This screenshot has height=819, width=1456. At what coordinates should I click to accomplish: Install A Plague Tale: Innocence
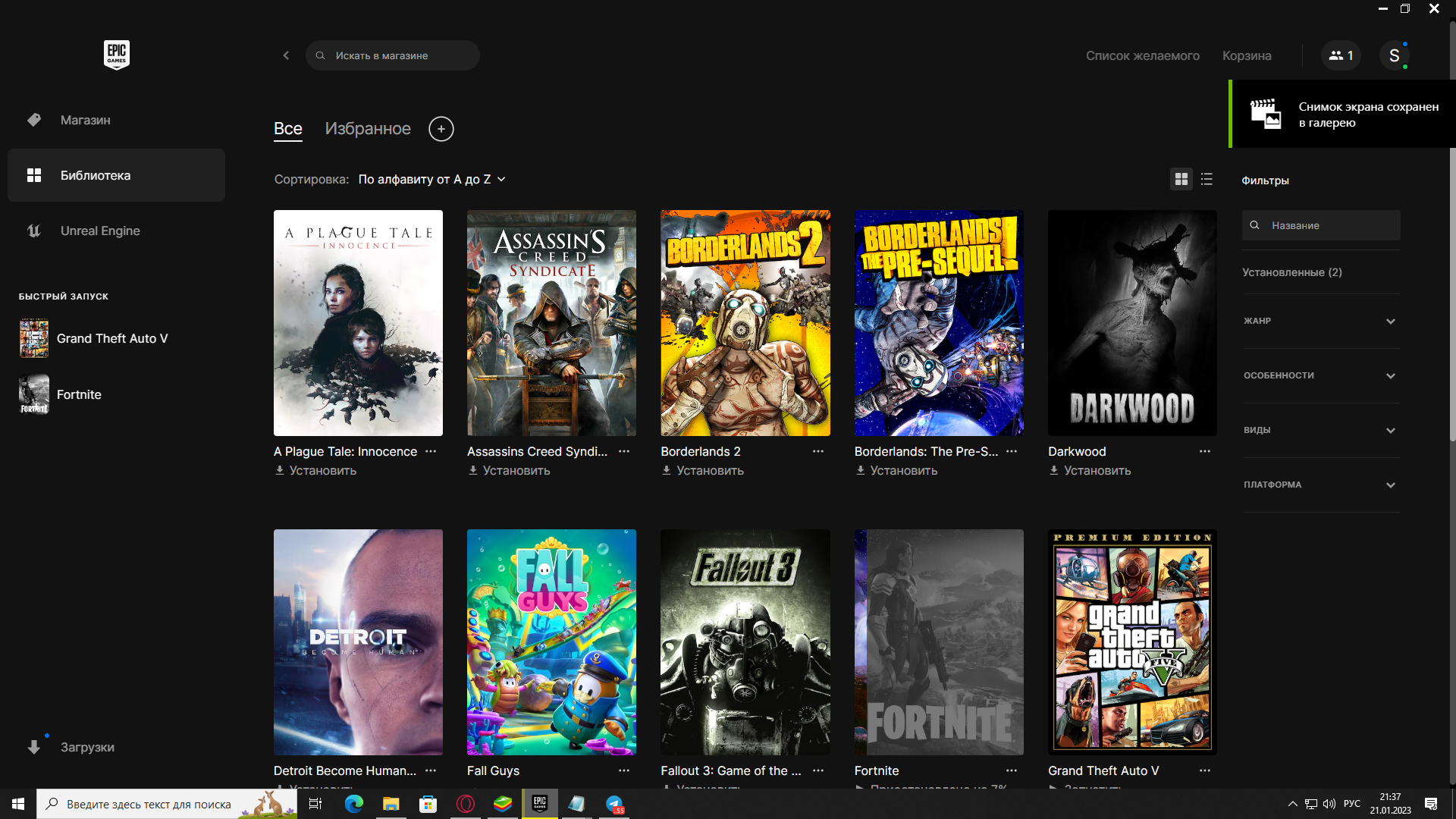[x=315, y=470]
